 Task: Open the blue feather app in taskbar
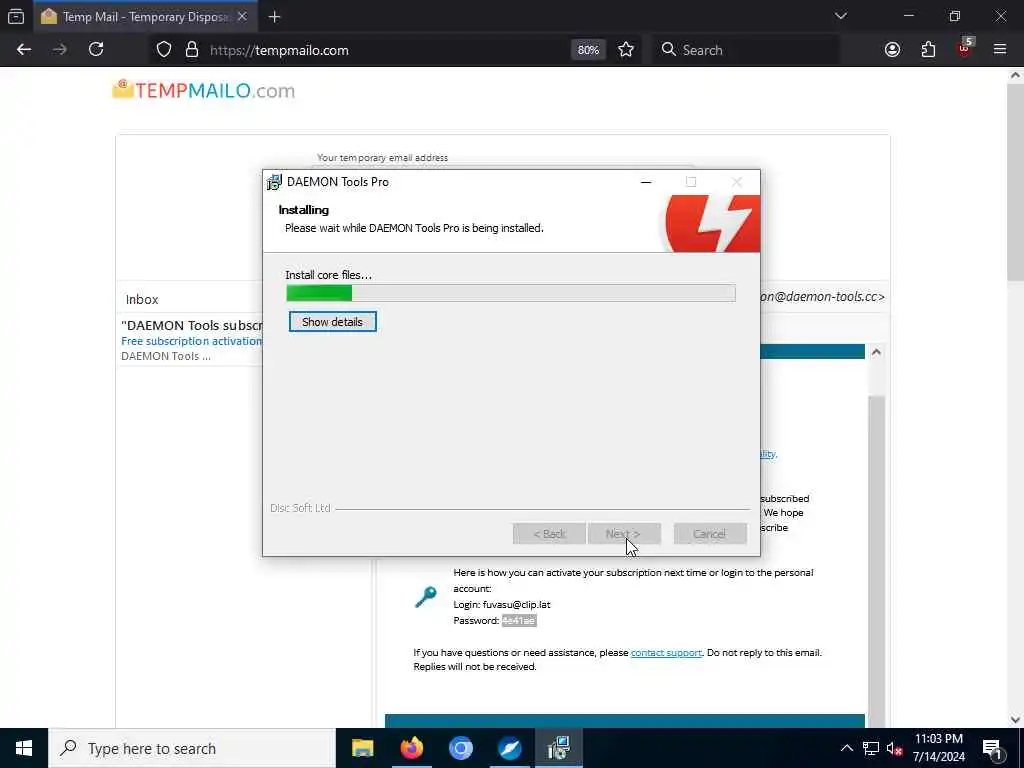pos(509,748)
